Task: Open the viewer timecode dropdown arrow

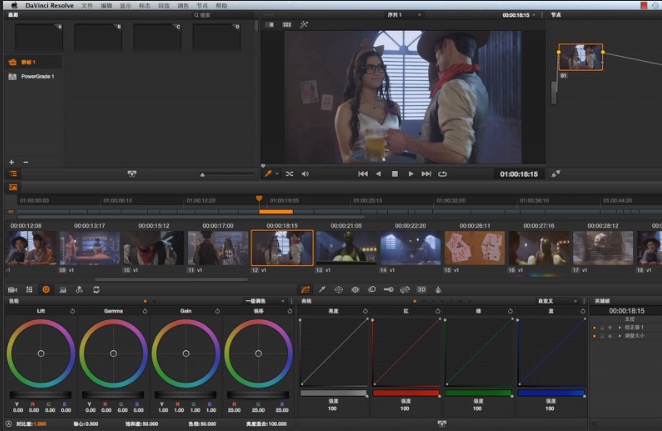Action: point(533,15)
